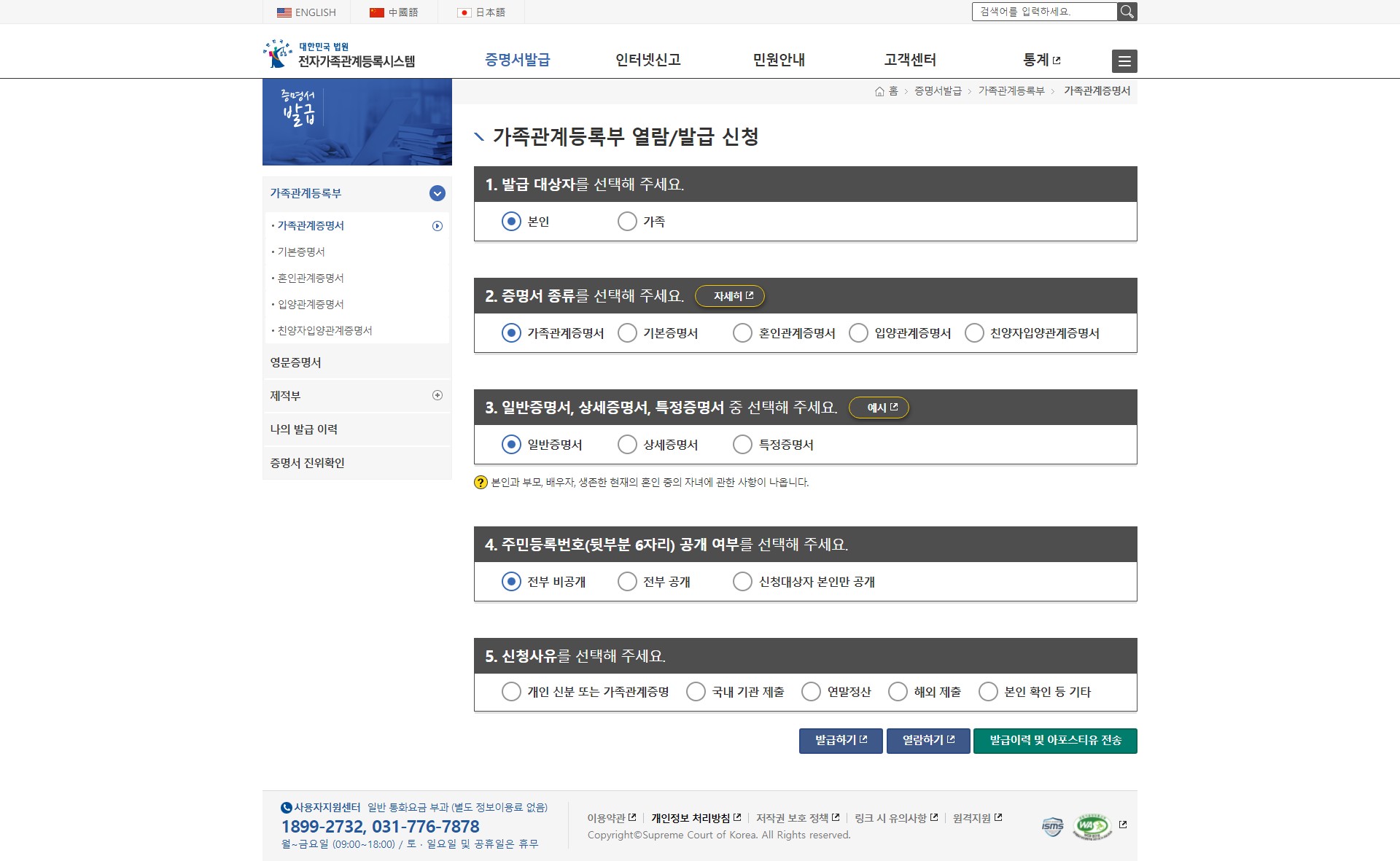Open the 인터넷신고 menu
Image resolution: width=1400 pixels, height=861 pixels.
click(x=647, y=60)
